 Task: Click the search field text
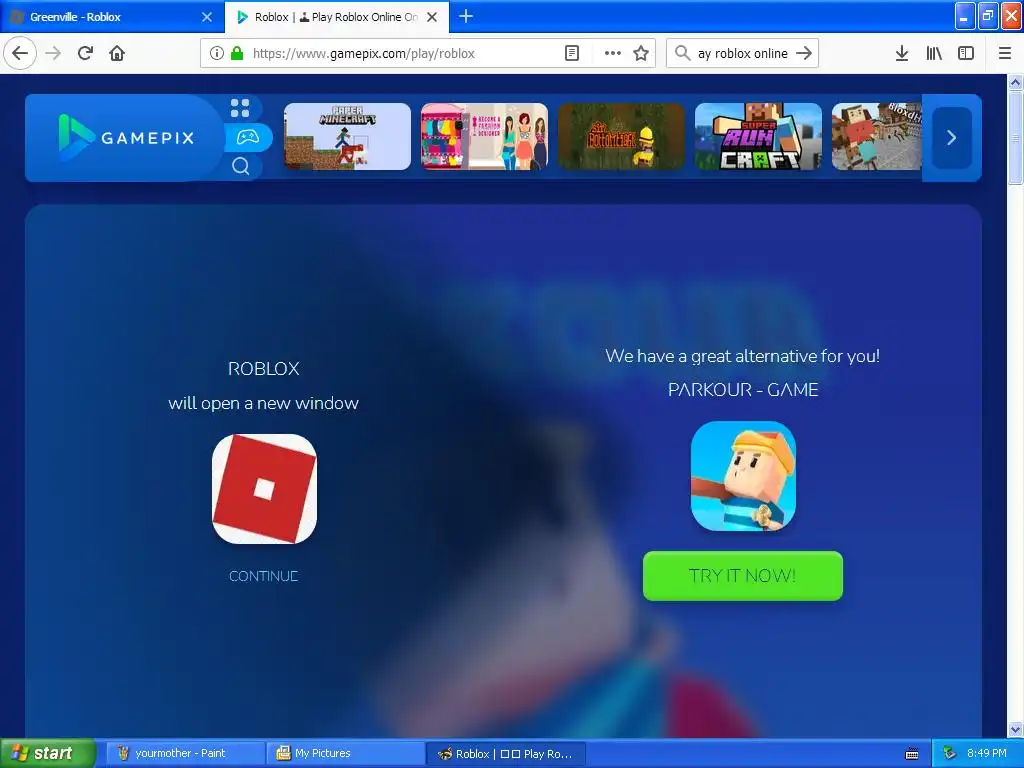pos(743,54)
